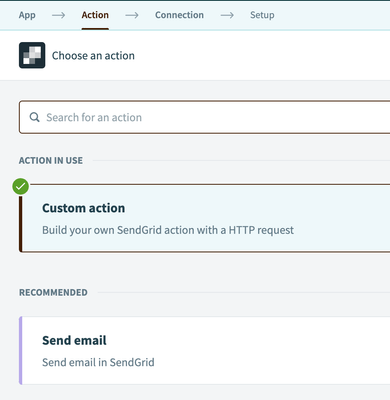Open the App step tab
Image resolution: width=390 pixels, height=400 pixels.
click(27, 15)
